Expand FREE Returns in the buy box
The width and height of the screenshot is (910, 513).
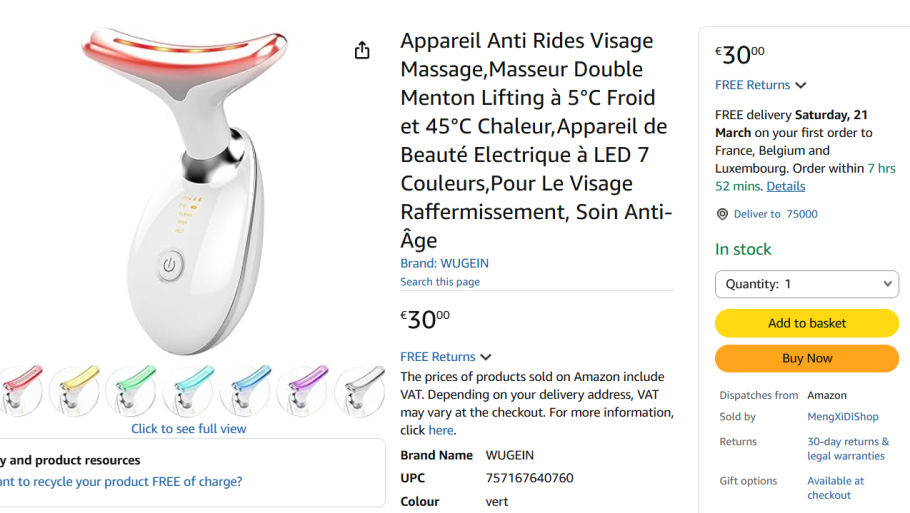[x=761, y=85]
